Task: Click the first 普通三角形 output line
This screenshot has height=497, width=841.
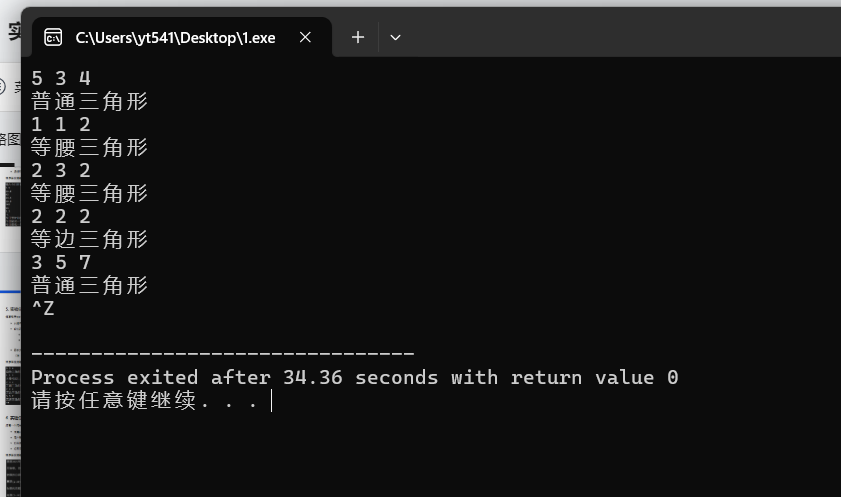Action: 89,101
